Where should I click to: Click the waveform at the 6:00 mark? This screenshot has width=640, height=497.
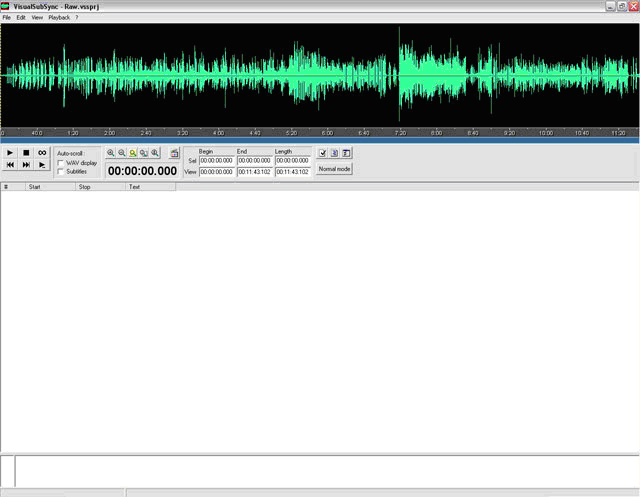[x=327, y=75]
